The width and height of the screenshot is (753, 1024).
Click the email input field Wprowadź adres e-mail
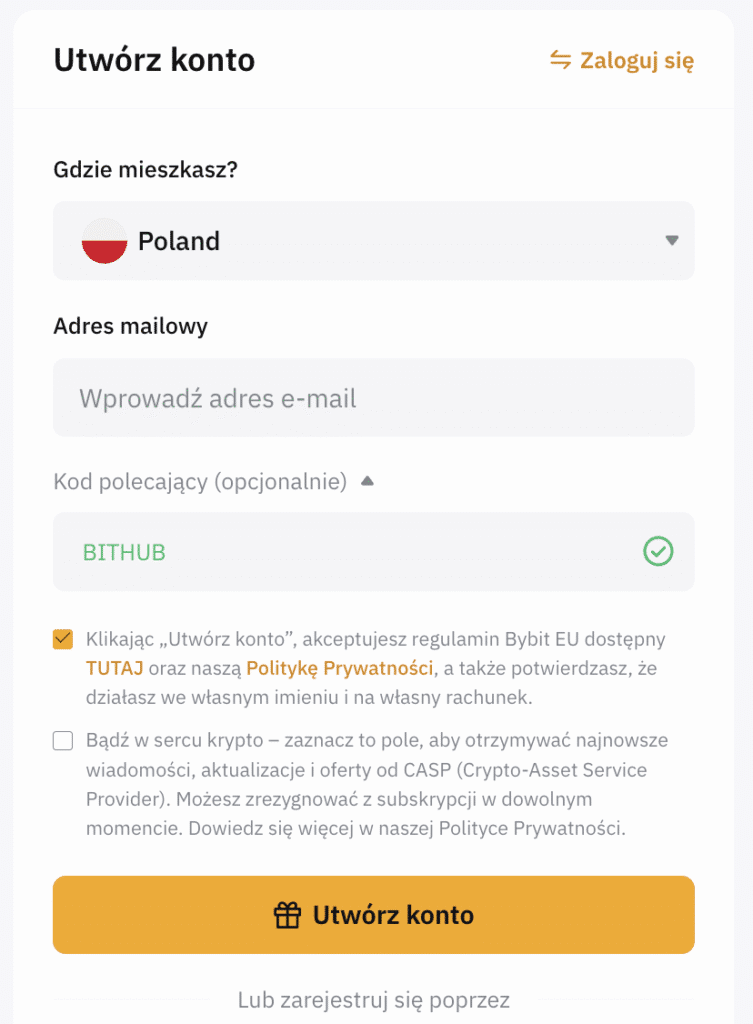(x=373, y=397)
